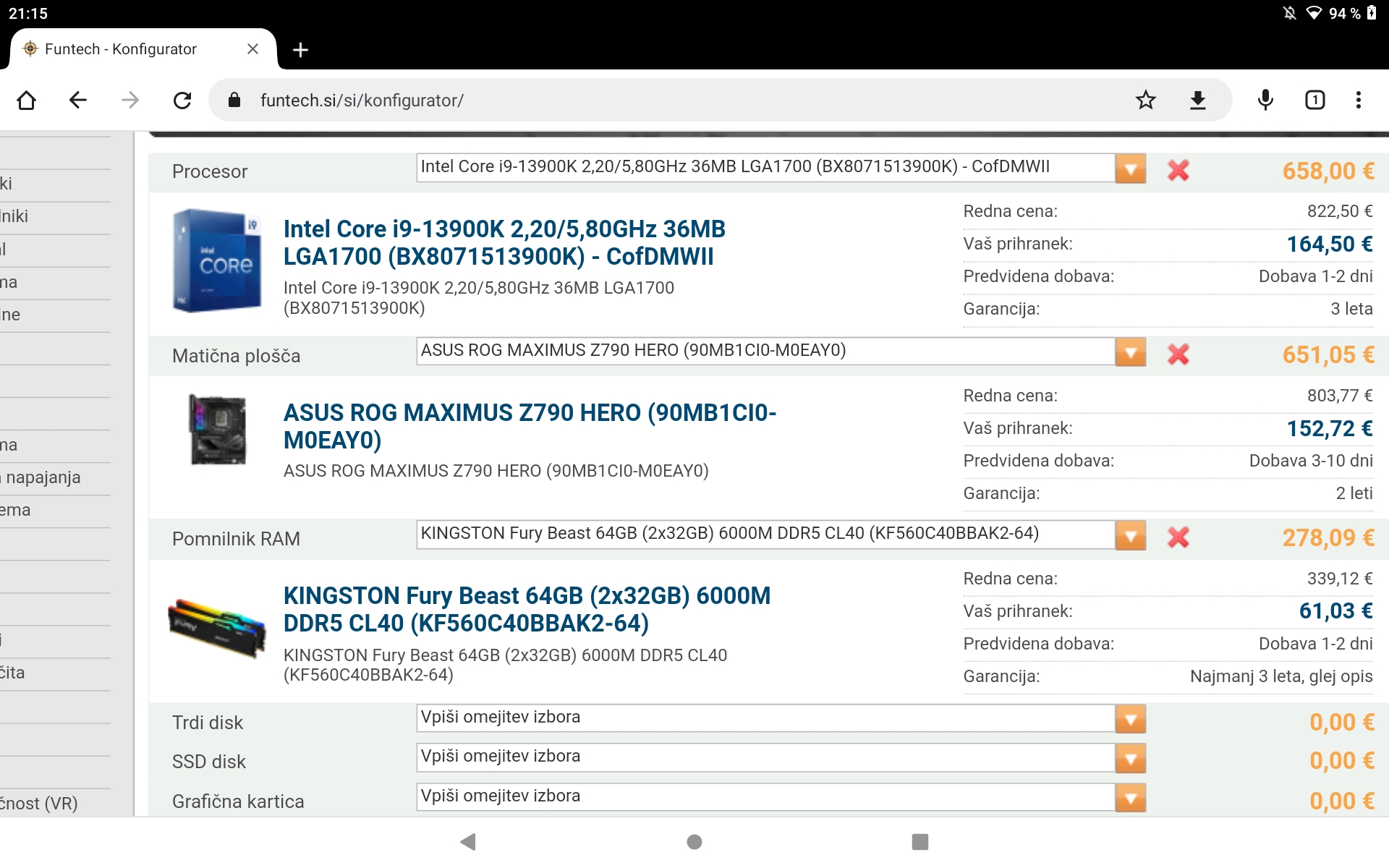Open sidebar item ending in 'nost (VR)'
The height and width of the screenshot is (868, 1389).
(41, 803)
